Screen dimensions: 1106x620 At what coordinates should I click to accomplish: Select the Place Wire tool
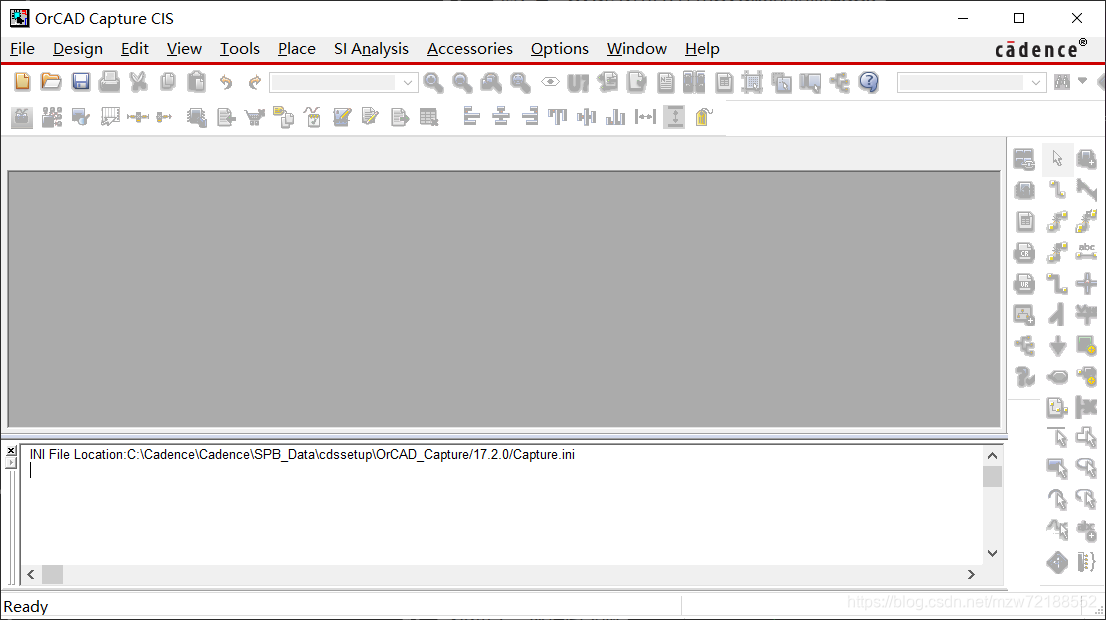1057,190
